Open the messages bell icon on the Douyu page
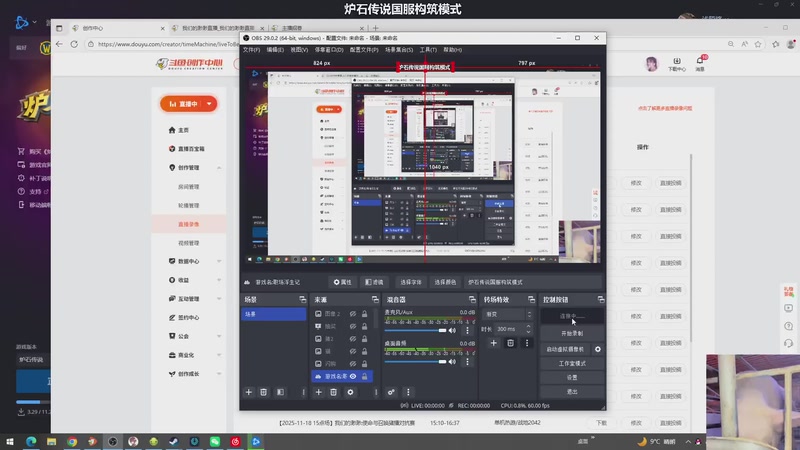 tap(700, 62)
